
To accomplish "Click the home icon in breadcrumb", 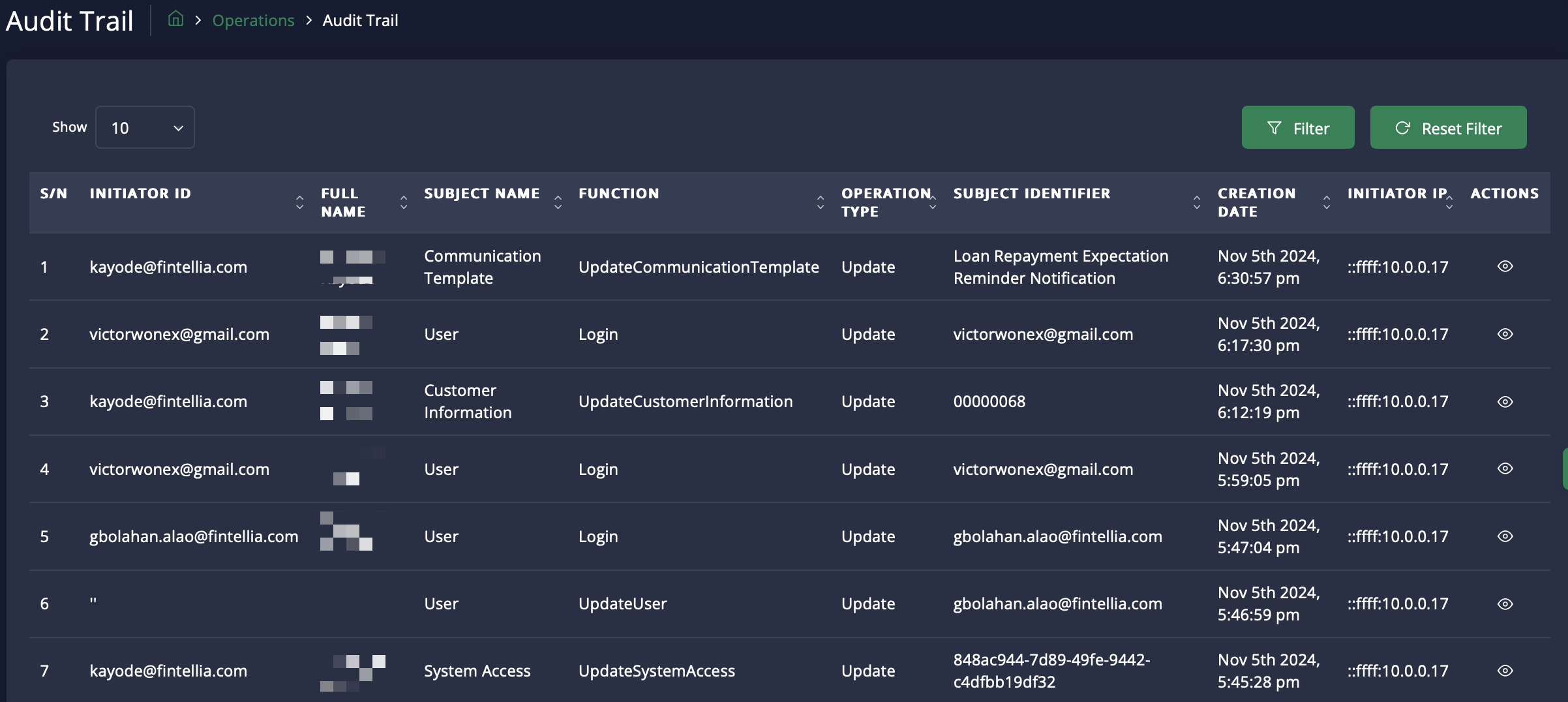I will tap(175, 20).
